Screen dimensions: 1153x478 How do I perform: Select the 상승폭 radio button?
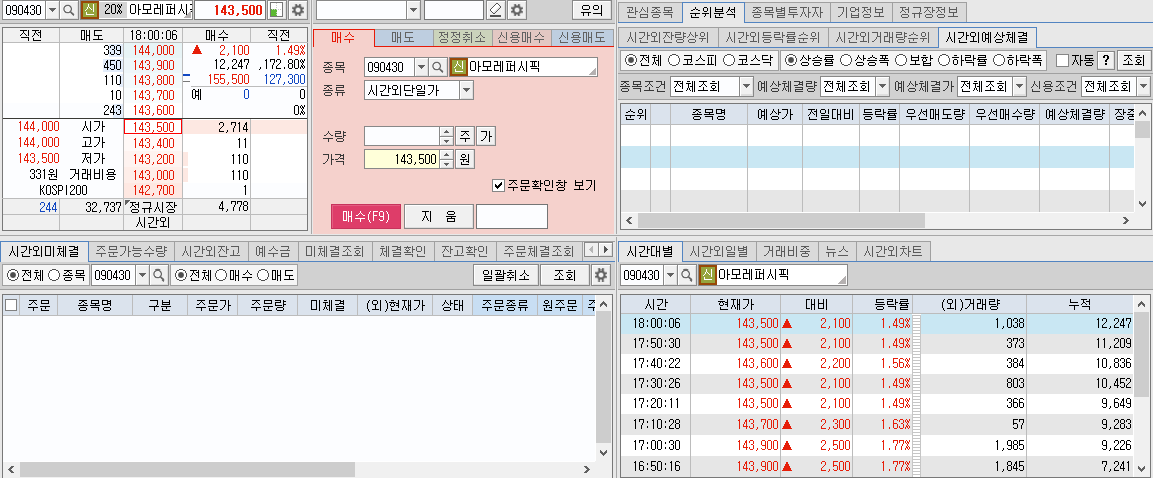(846, 60)
